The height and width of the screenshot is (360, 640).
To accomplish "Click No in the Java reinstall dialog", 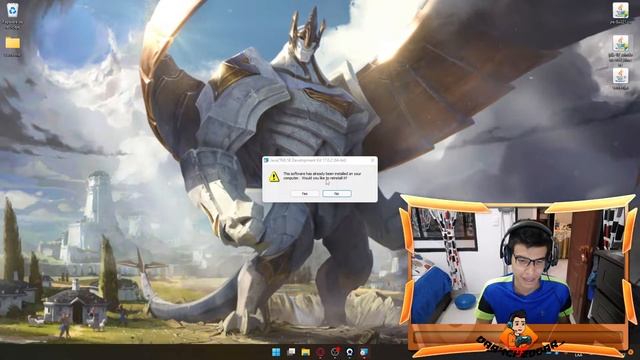I will 337,193.
